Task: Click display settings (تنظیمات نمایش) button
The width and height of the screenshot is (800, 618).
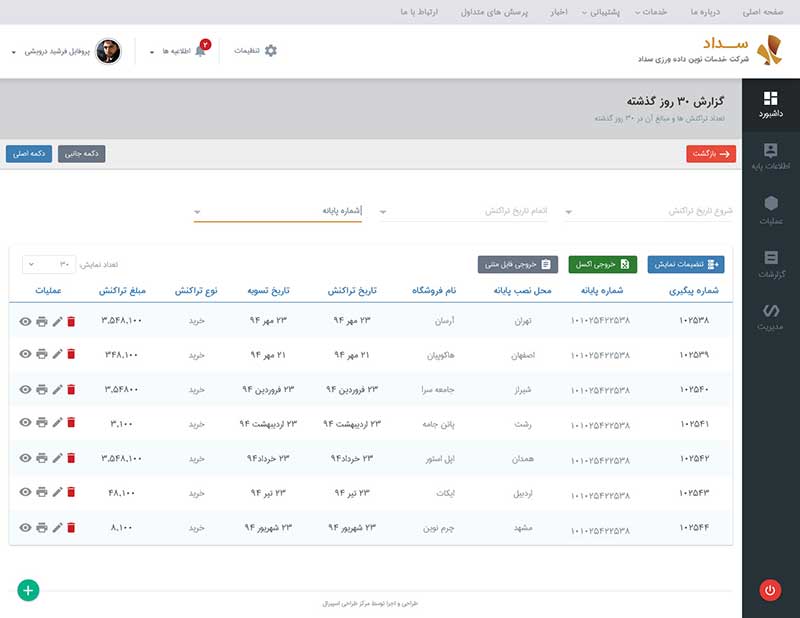Action: click(686, 264)
